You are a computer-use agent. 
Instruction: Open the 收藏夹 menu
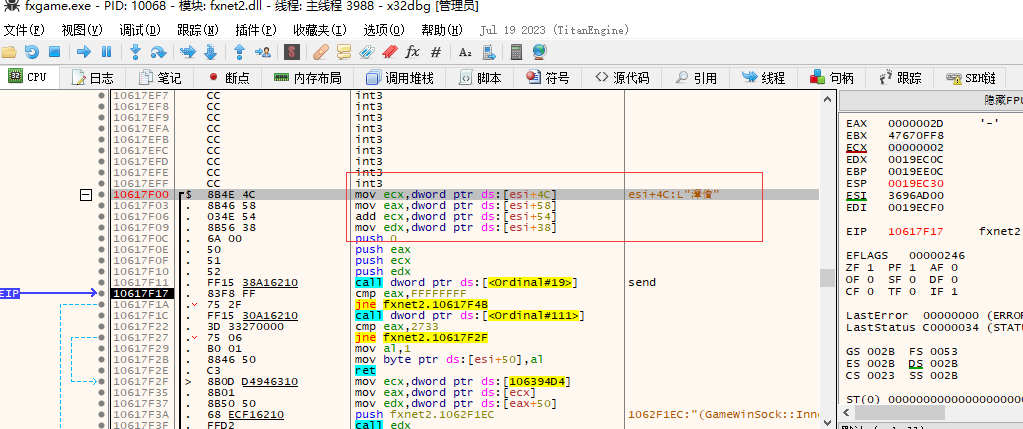pos(320,30)
